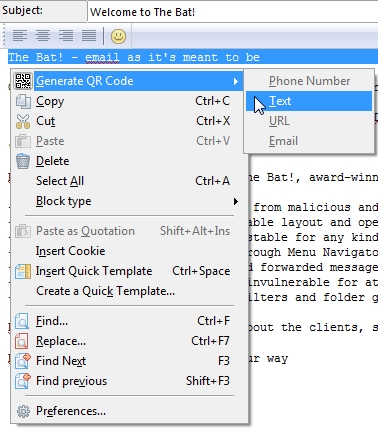Click the trash bin Delete icon
378x430 pixels.
pos(23,161)
